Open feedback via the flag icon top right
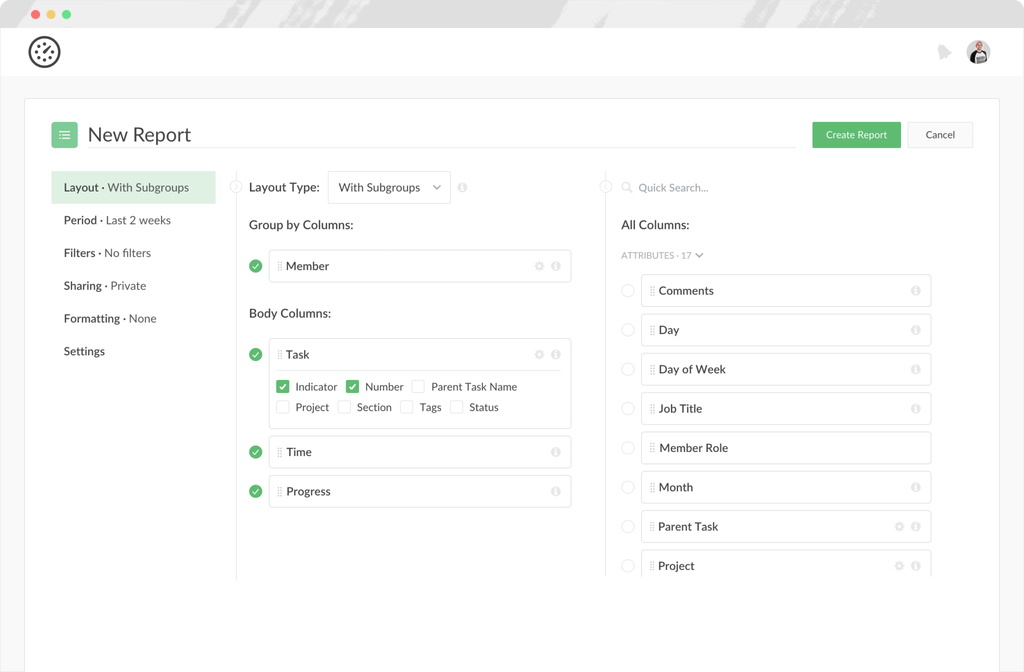This screenshot has width=1024, height=672. [944, 51]
